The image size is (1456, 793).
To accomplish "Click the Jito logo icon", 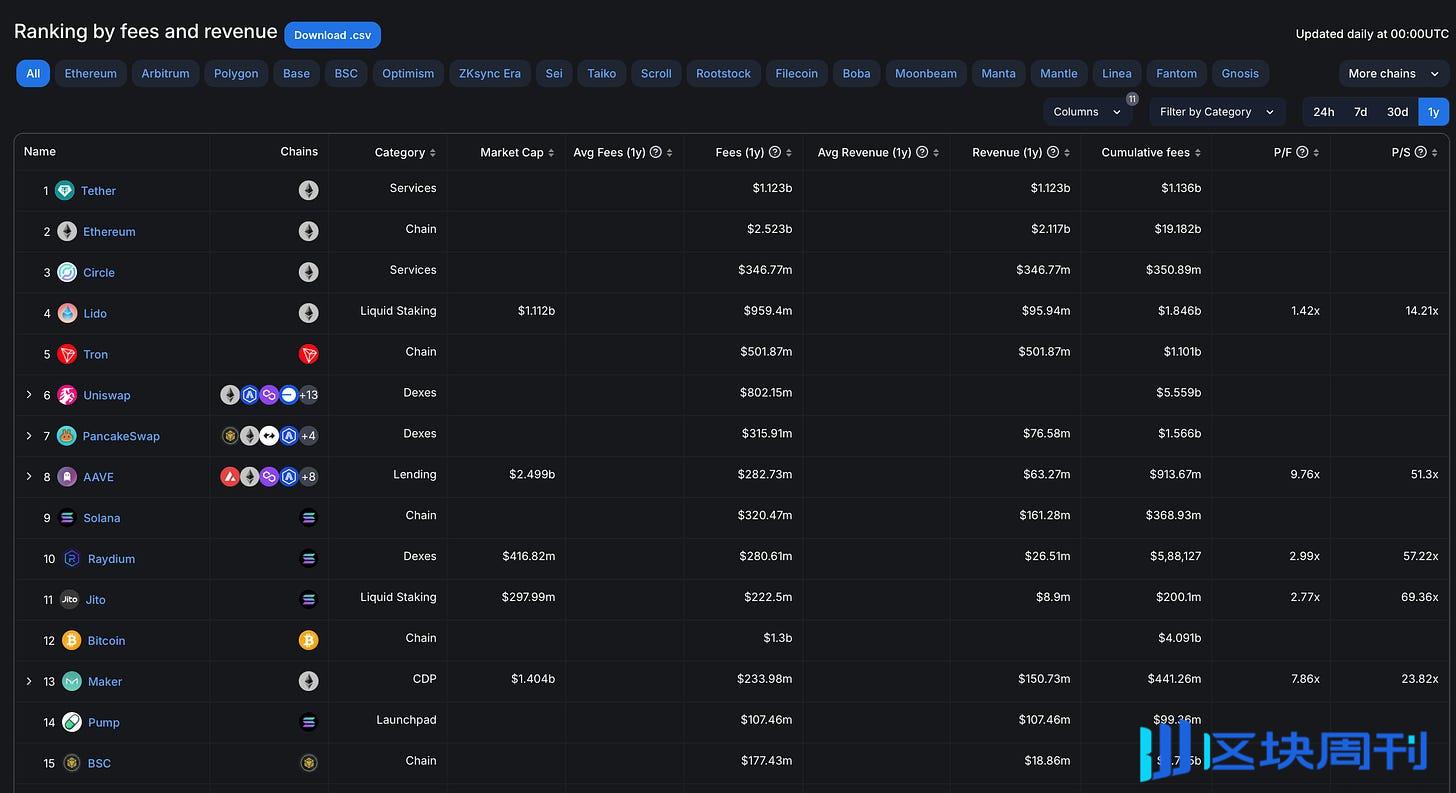I will click(x=69, y=600).
